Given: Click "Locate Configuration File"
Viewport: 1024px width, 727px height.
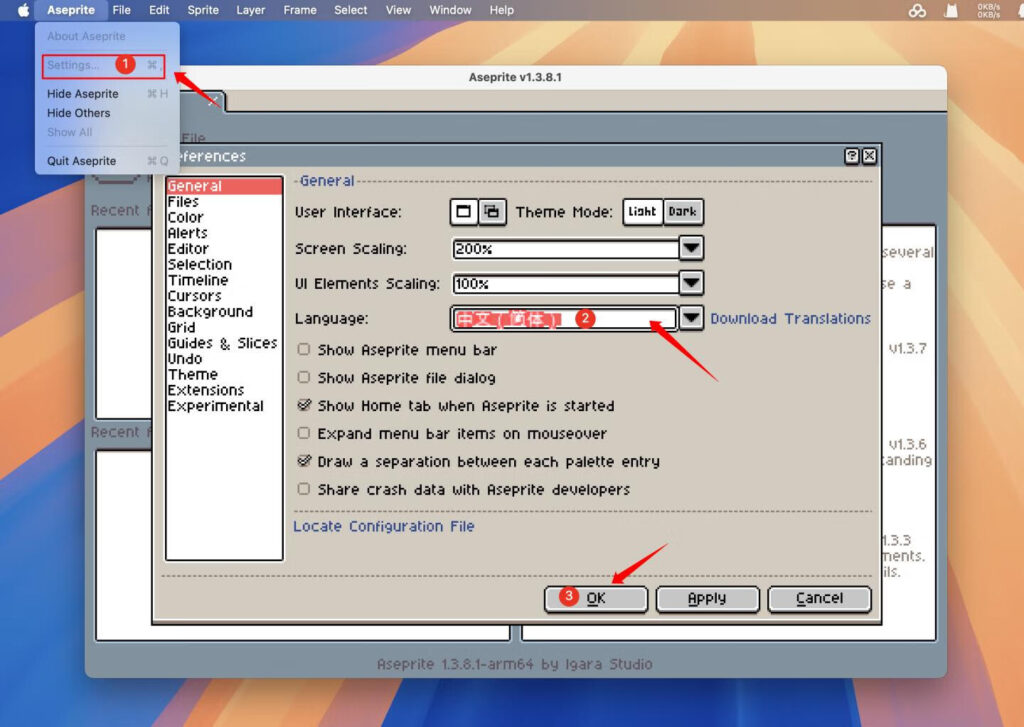Looking at the screenshot, I should pyautogui.click(x=383, y=526).
